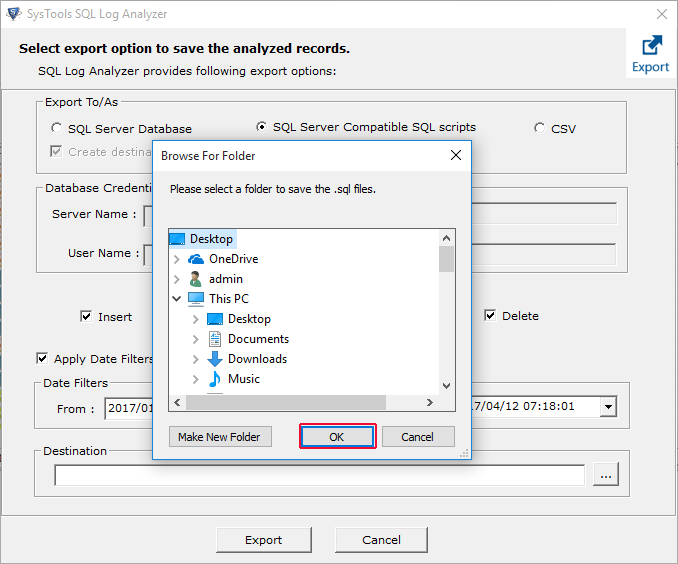678x564 pixels.
Task: Click the resize grip of Browse dialog
Action: click(464, 453)
